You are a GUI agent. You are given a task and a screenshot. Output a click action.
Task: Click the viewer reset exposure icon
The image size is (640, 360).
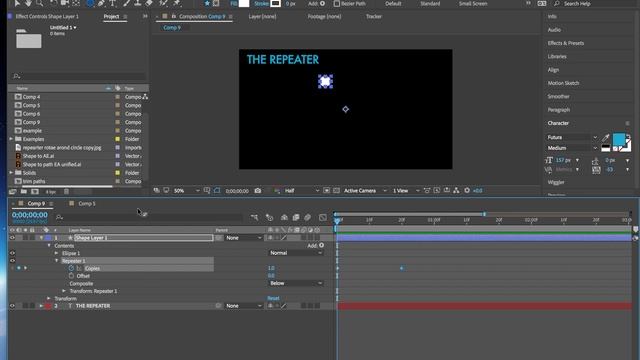tap(467, 191)
